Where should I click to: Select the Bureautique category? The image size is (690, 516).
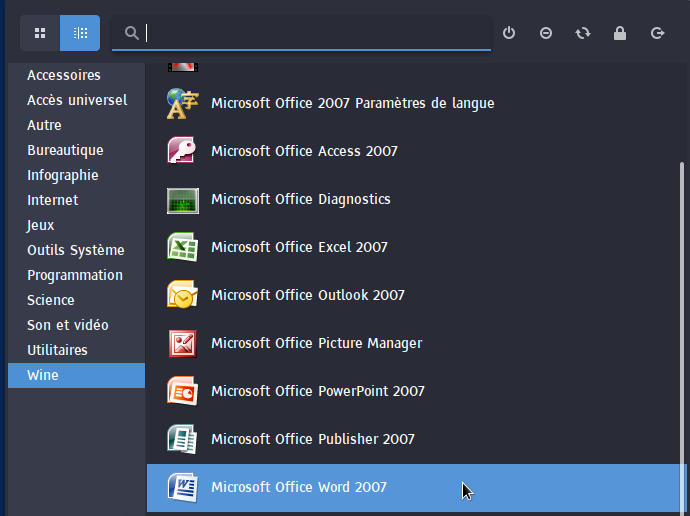click(x=65, y=150)
